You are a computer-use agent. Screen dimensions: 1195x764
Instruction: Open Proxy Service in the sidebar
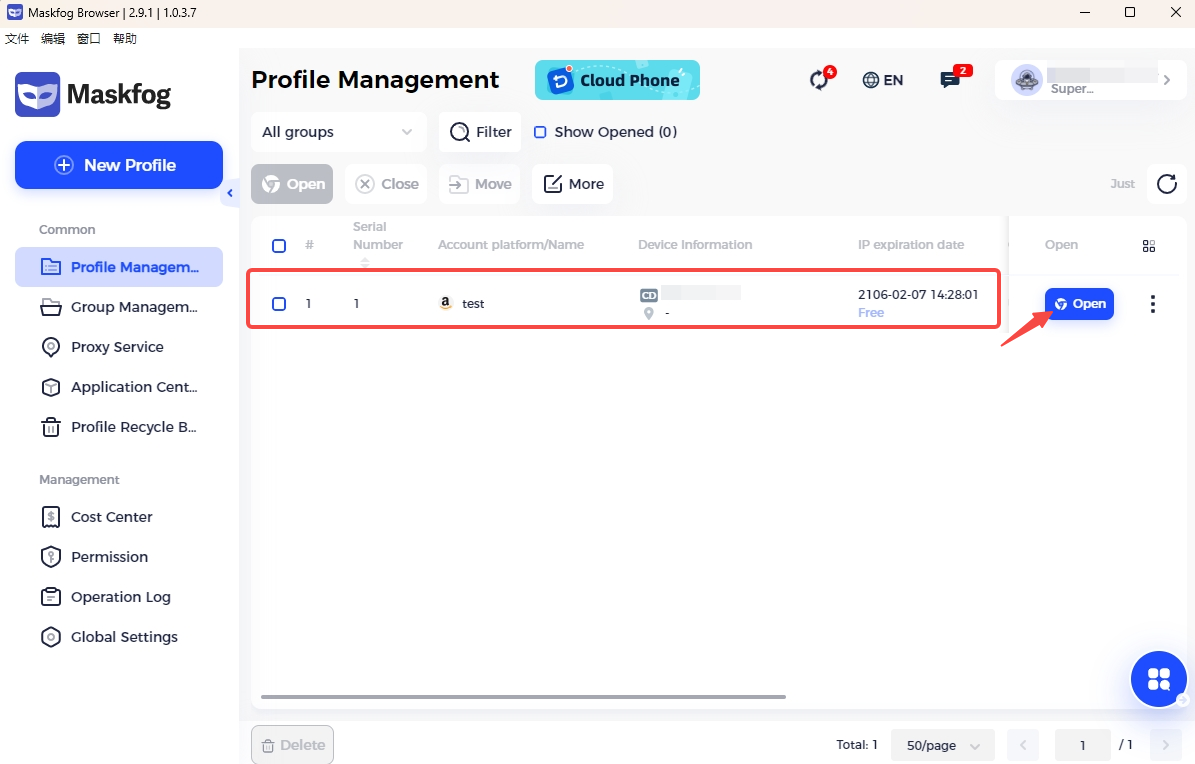[x=119, y=347]
